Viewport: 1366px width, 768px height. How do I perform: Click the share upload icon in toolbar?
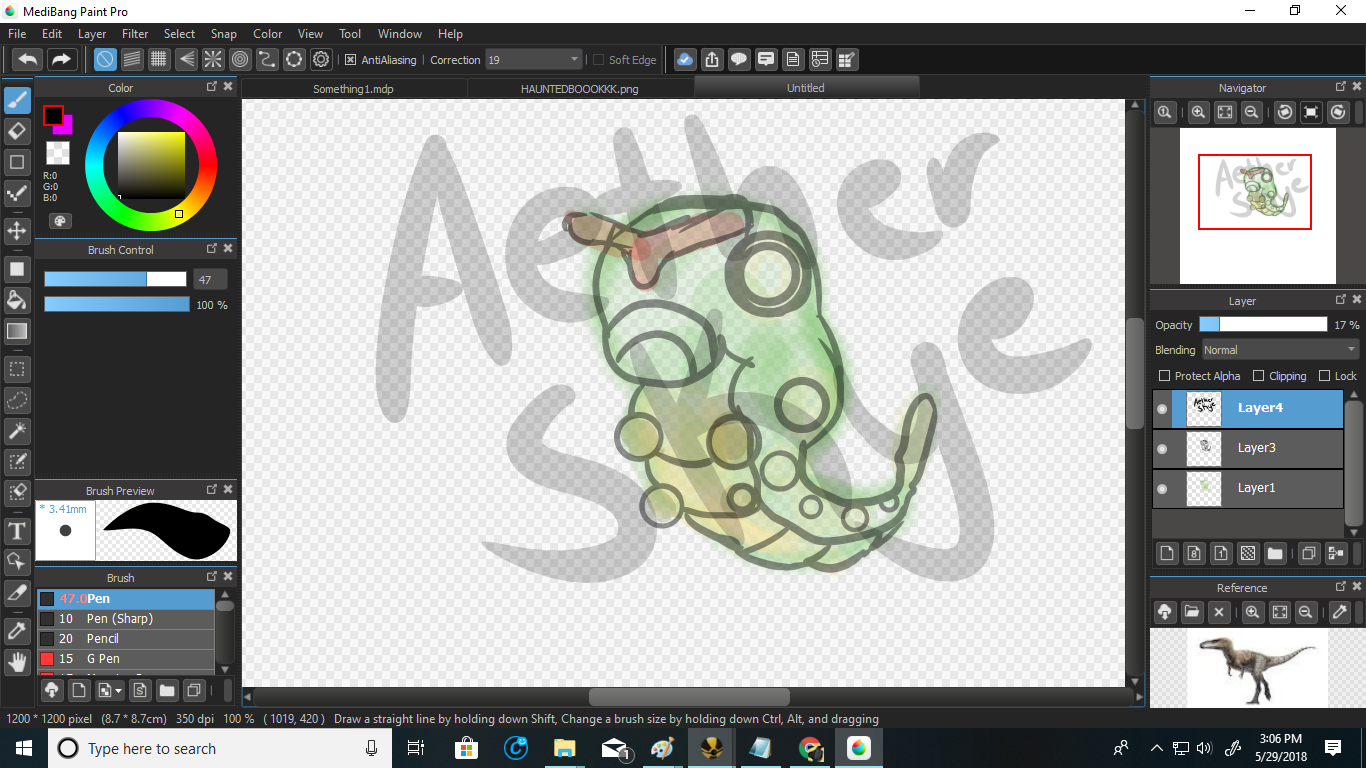coord(712,60)
